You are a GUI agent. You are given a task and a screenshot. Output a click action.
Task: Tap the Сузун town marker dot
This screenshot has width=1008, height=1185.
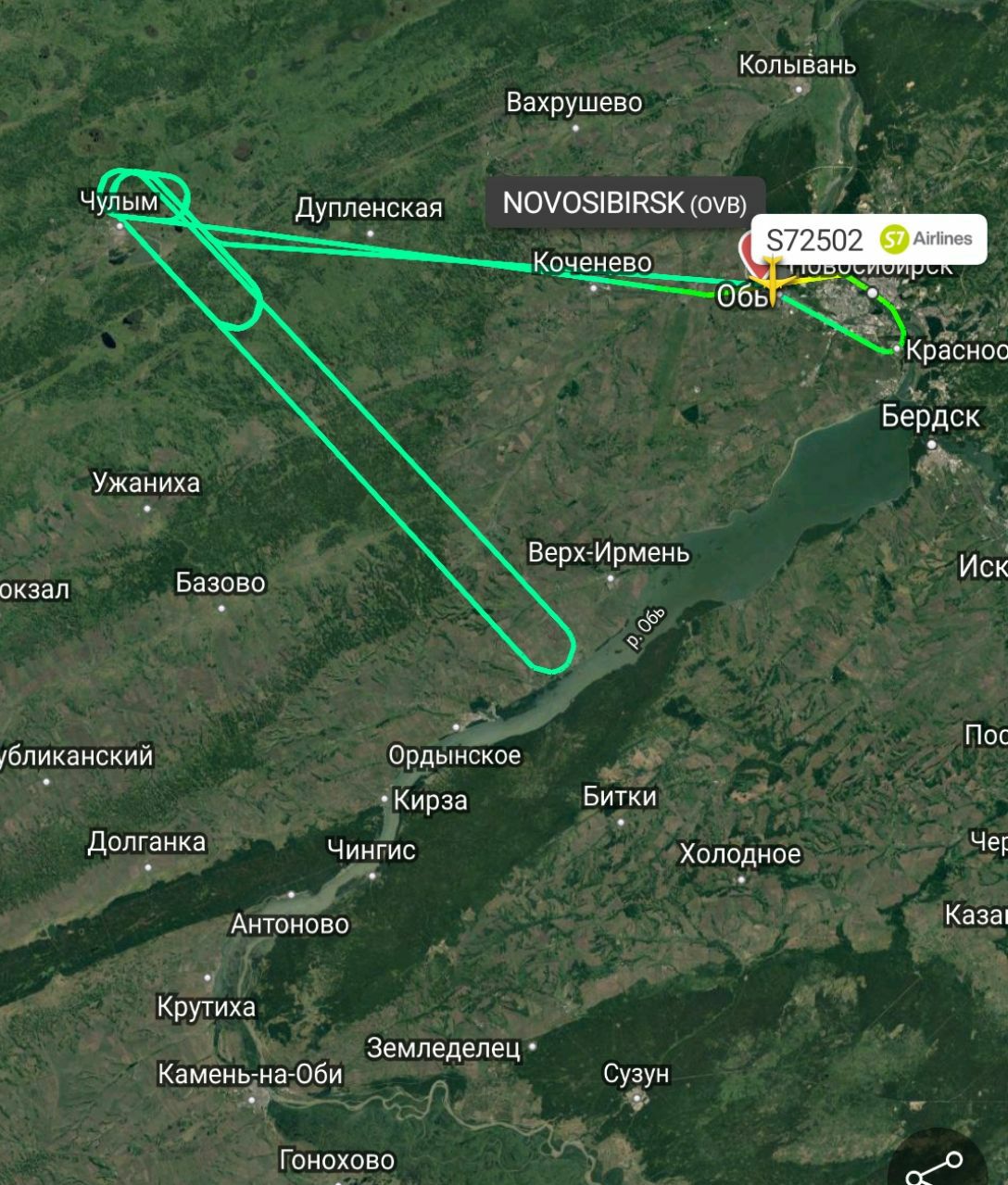(x=636, y=1098)
